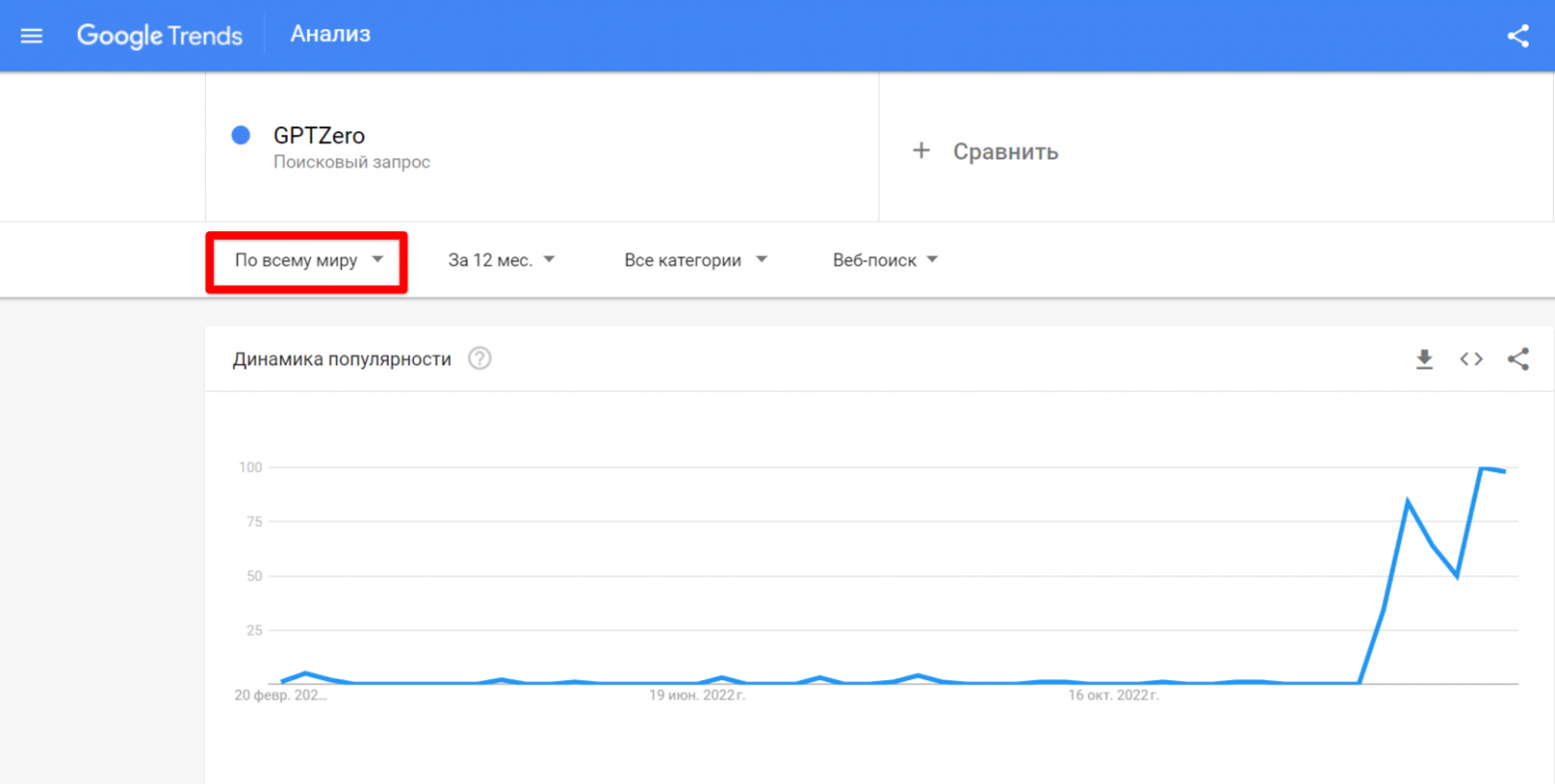Click the plus icon beside Сравнить
This screenshot has width=1555, height=784.
click(921, 151)
